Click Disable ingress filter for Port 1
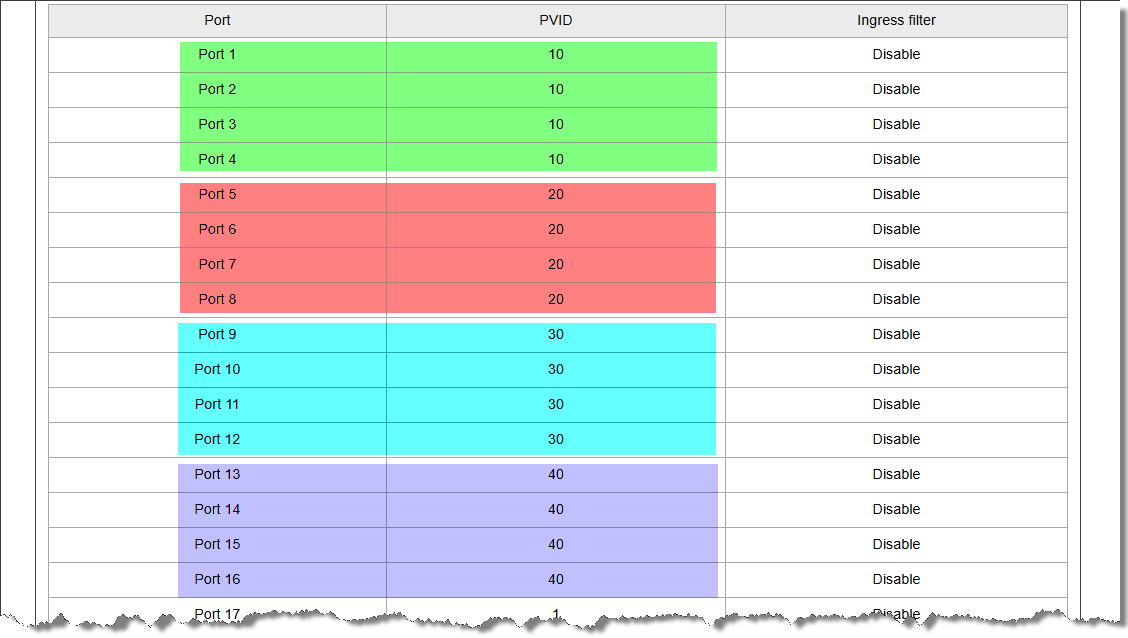The height and width of the screenshot is (638, 1128). click(896, 55)
